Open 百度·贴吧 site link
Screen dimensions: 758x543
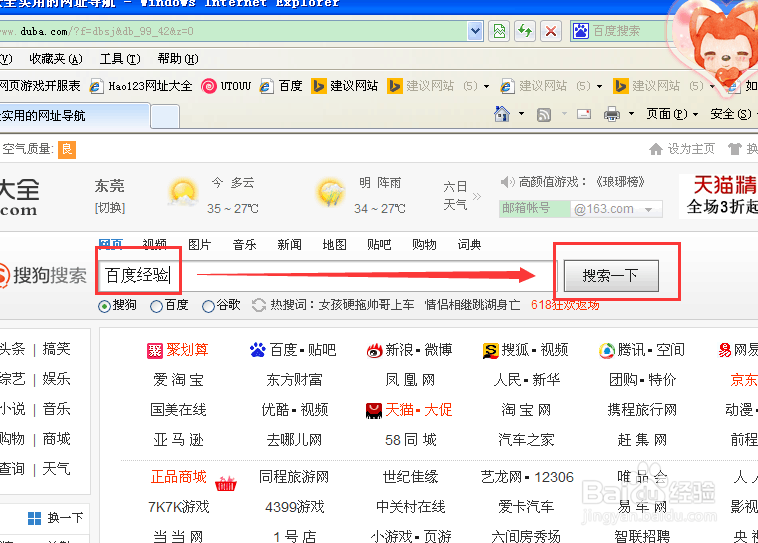pos(292,350)
